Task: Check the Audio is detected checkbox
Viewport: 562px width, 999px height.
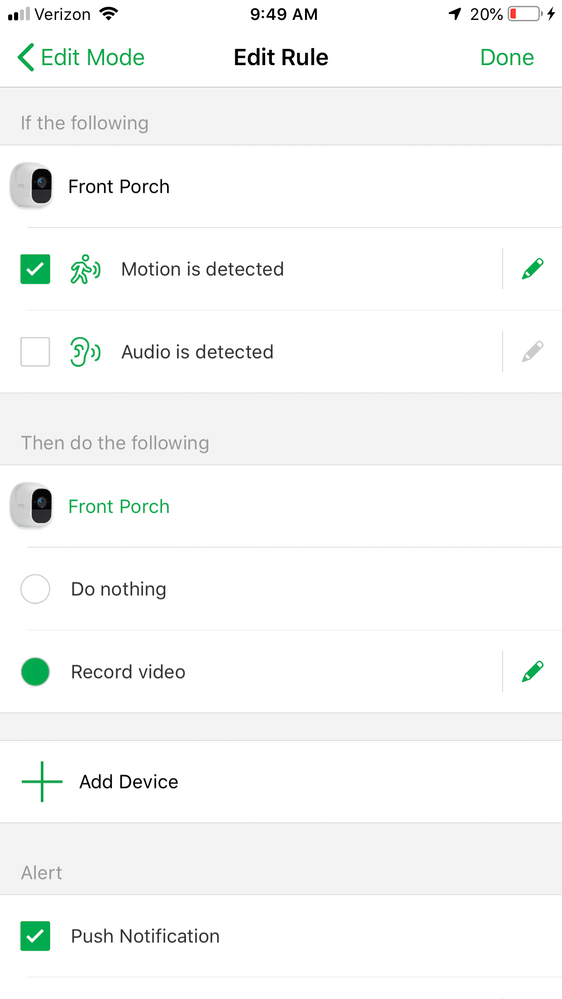Action: 35,352
